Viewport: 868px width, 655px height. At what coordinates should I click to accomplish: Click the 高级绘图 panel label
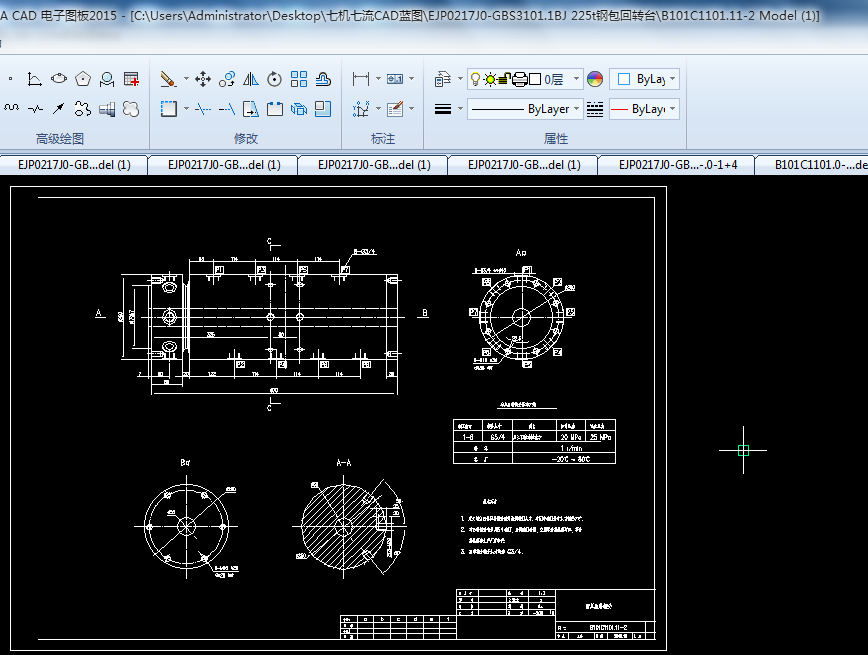[x=60, y=138]
